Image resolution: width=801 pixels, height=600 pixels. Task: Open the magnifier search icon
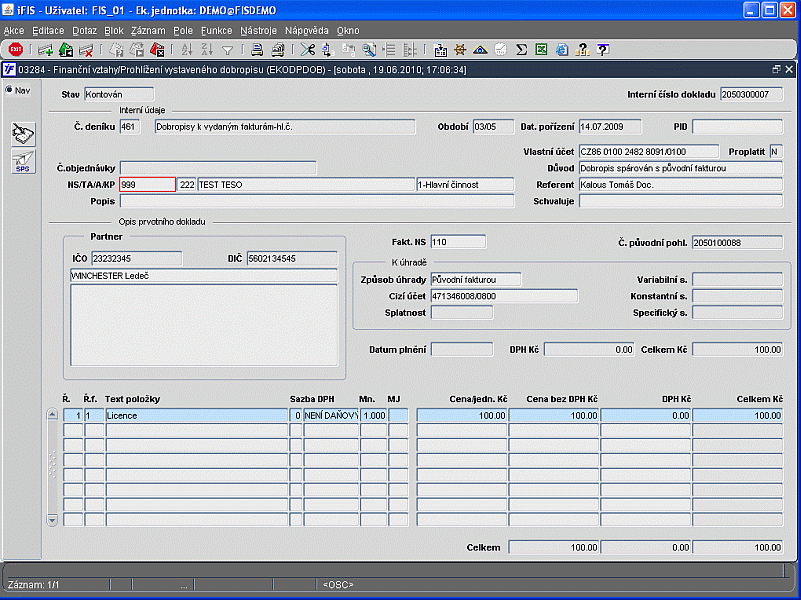coord(369,50)
